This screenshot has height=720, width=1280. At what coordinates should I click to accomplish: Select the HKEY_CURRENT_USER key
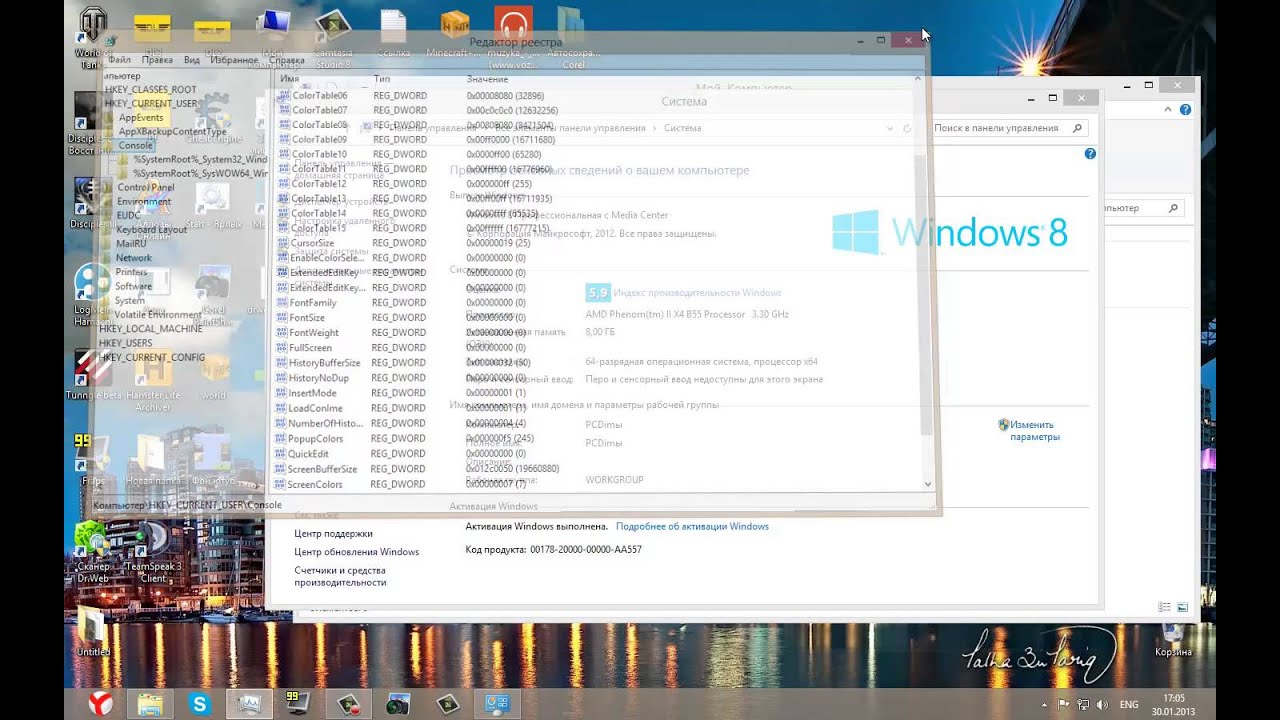[152, 104]
